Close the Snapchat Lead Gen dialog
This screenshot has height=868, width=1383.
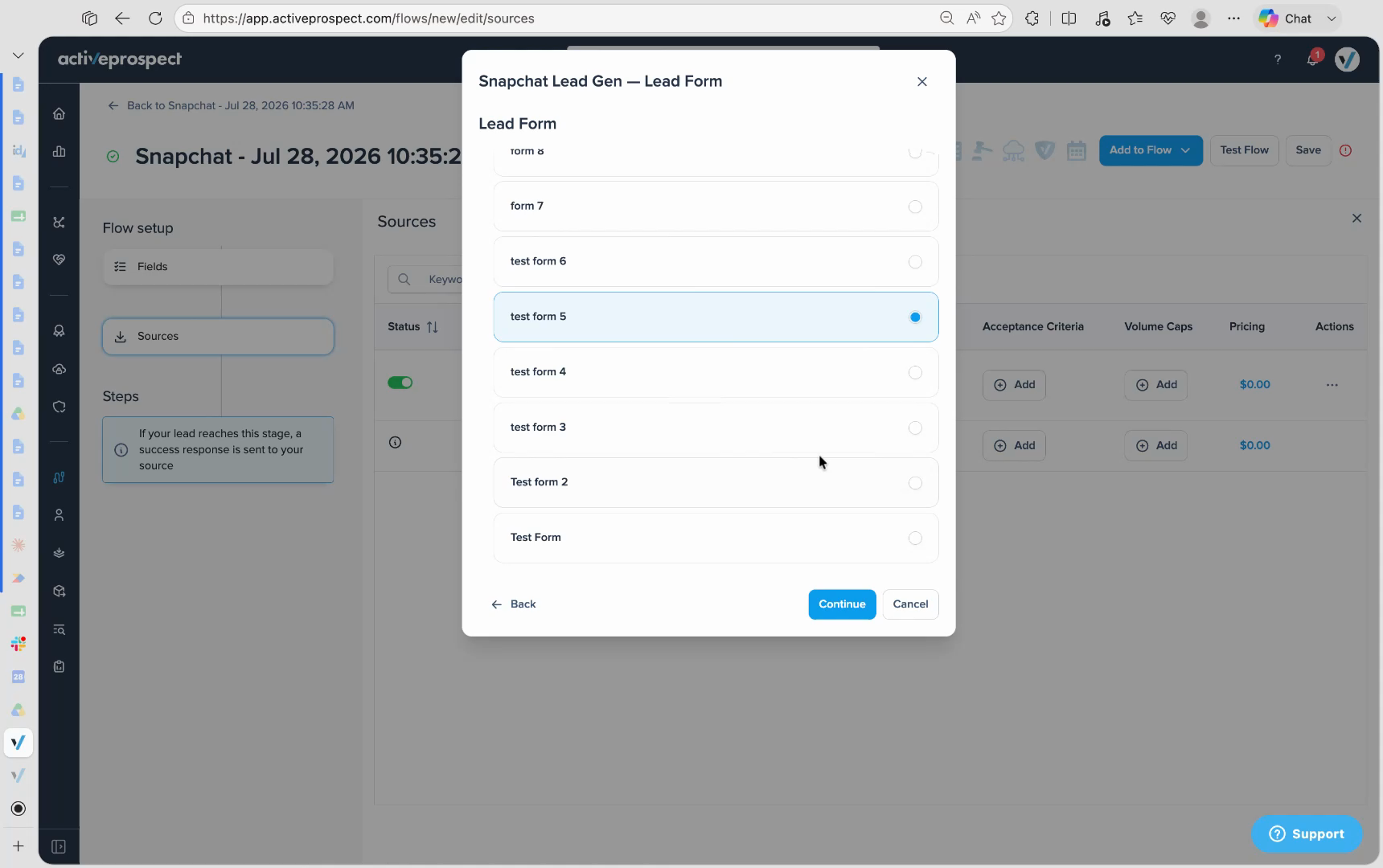pos(922,82)
